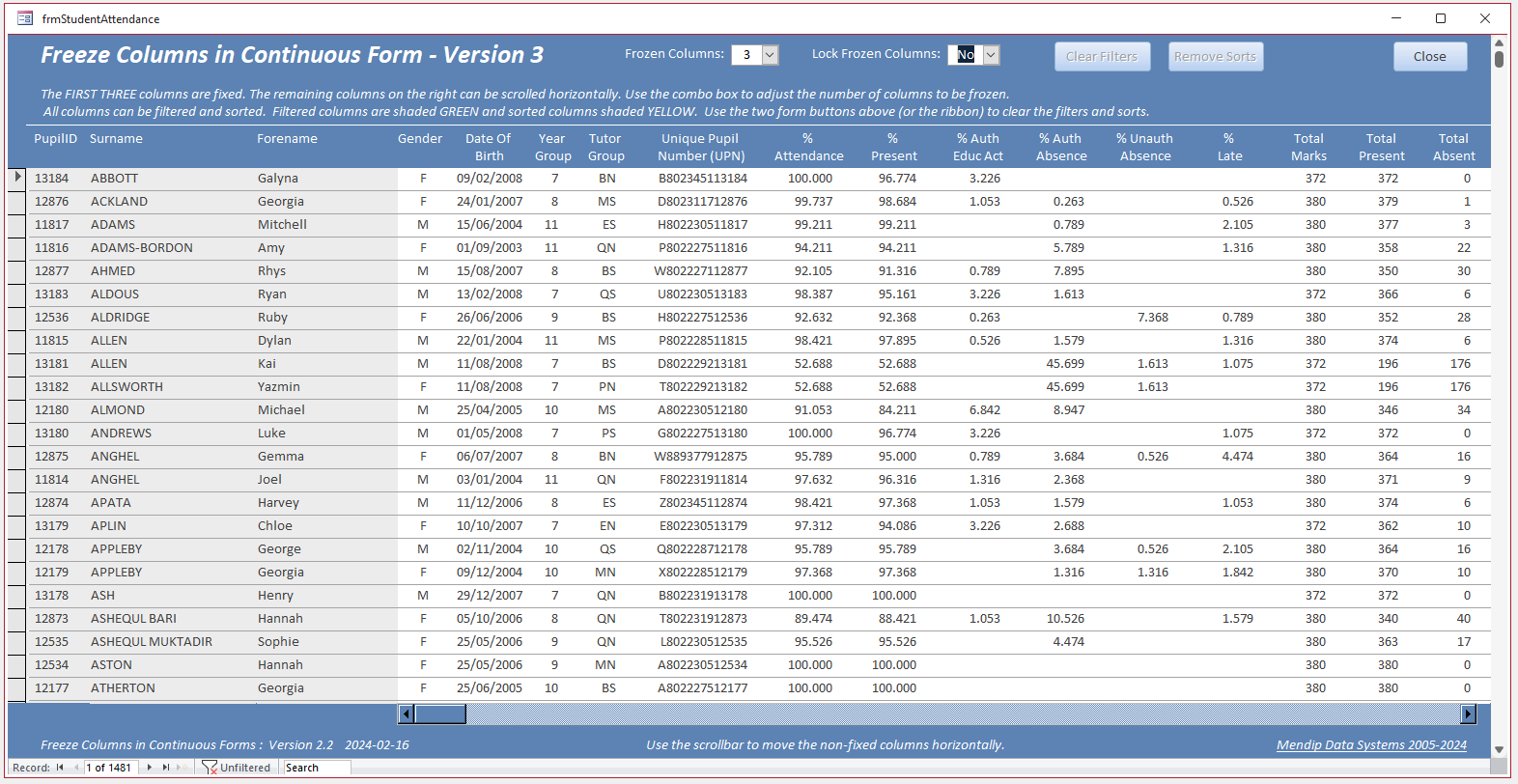Click the PupilID column header
Image resolution: width=1518 pixels, height=784 pixels.
tap(55, 138)
